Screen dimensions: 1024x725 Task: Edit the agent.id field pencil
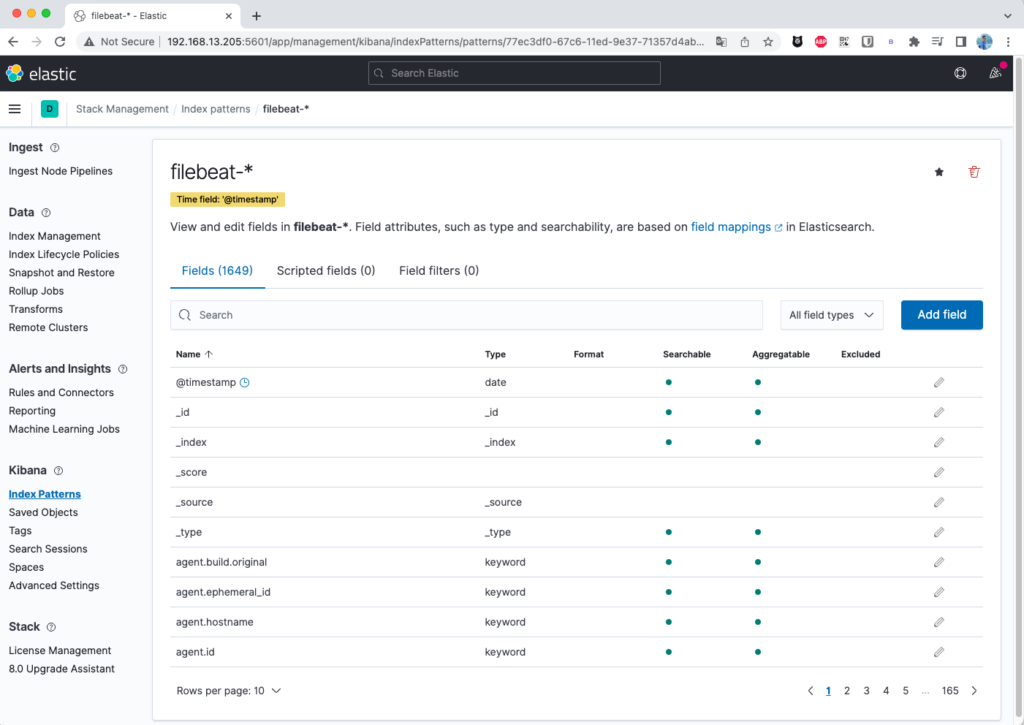(938, 652)
